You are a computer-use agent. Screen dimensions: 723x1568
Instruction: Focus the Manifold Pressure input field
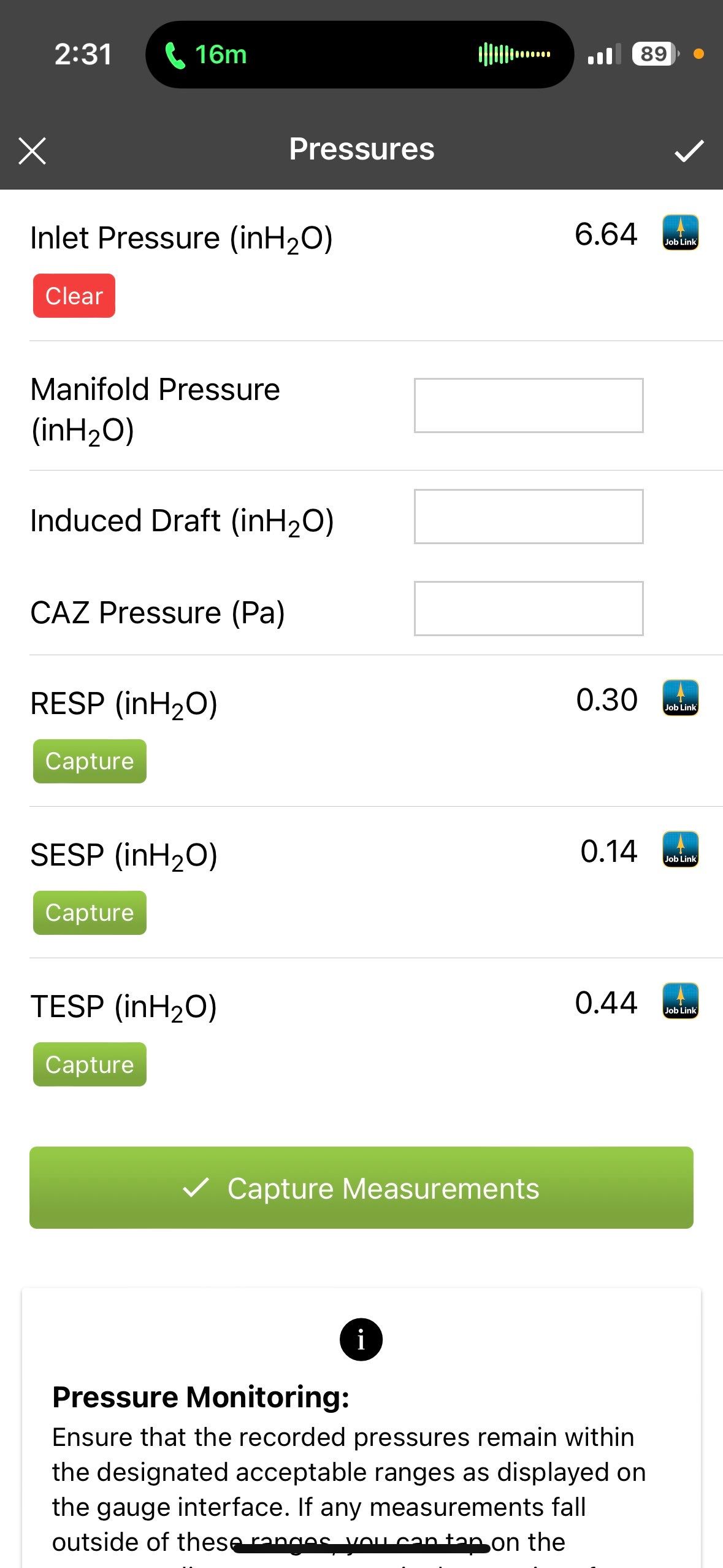point(528,405)
